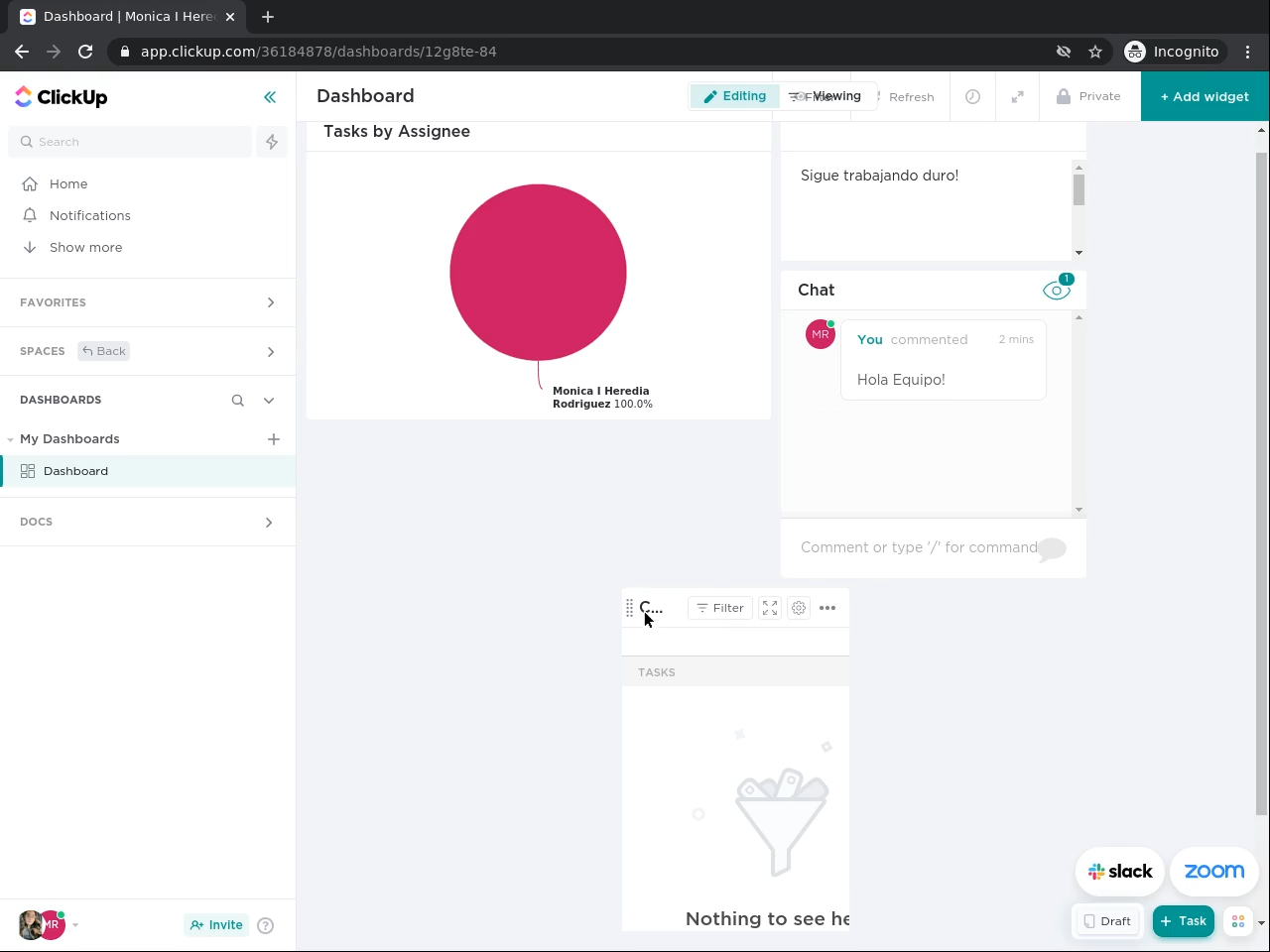Click Add widget button
The image size is (1270, 952).
click(x=1205, y=96)
